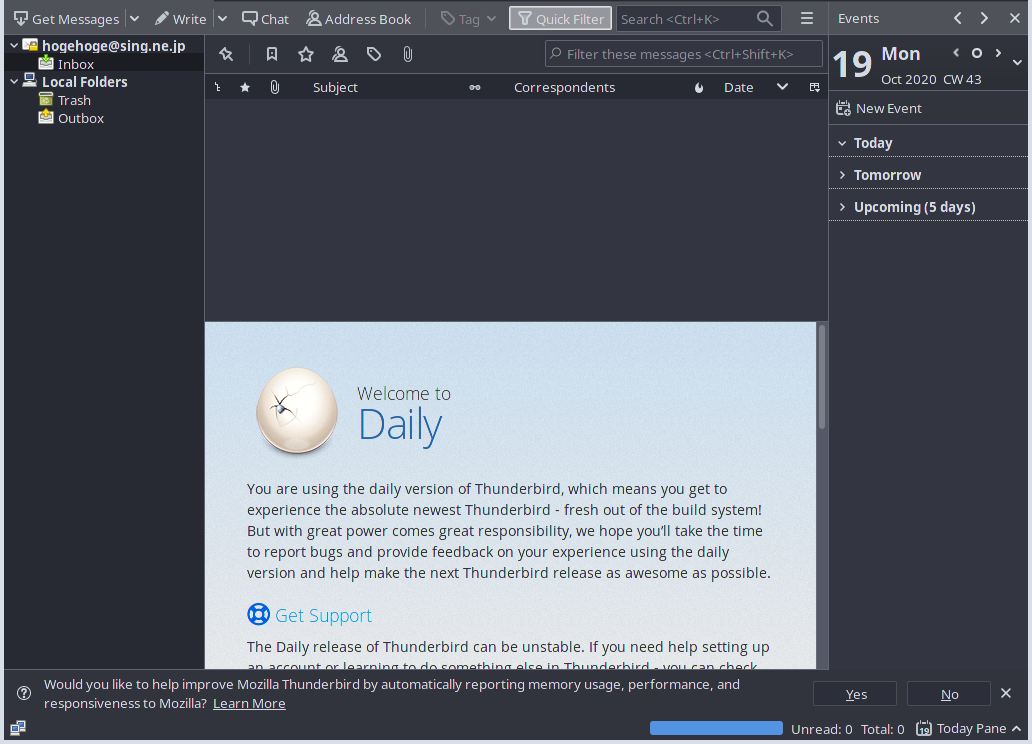Toggle keep filters applied pin icon
Screen dimensions: 1032x744
226,54
